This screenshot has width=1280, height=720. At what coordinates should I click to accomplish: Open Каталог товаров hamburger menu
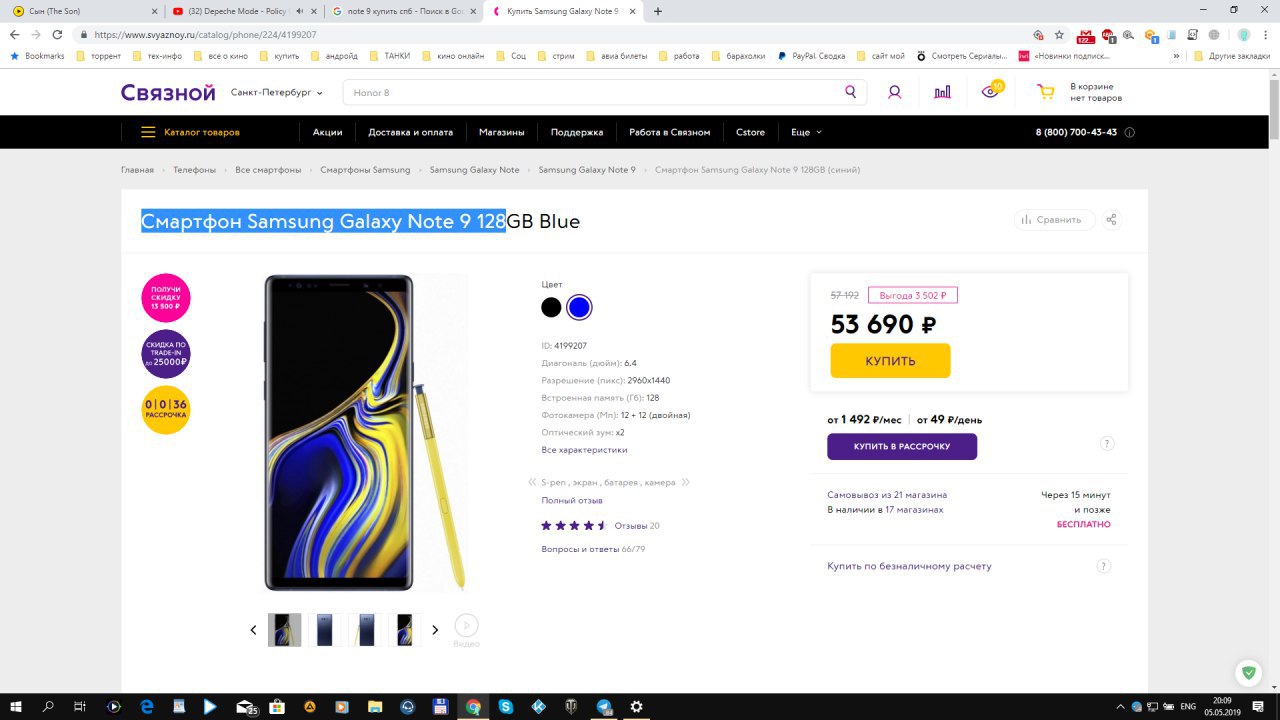pos(190,132)
